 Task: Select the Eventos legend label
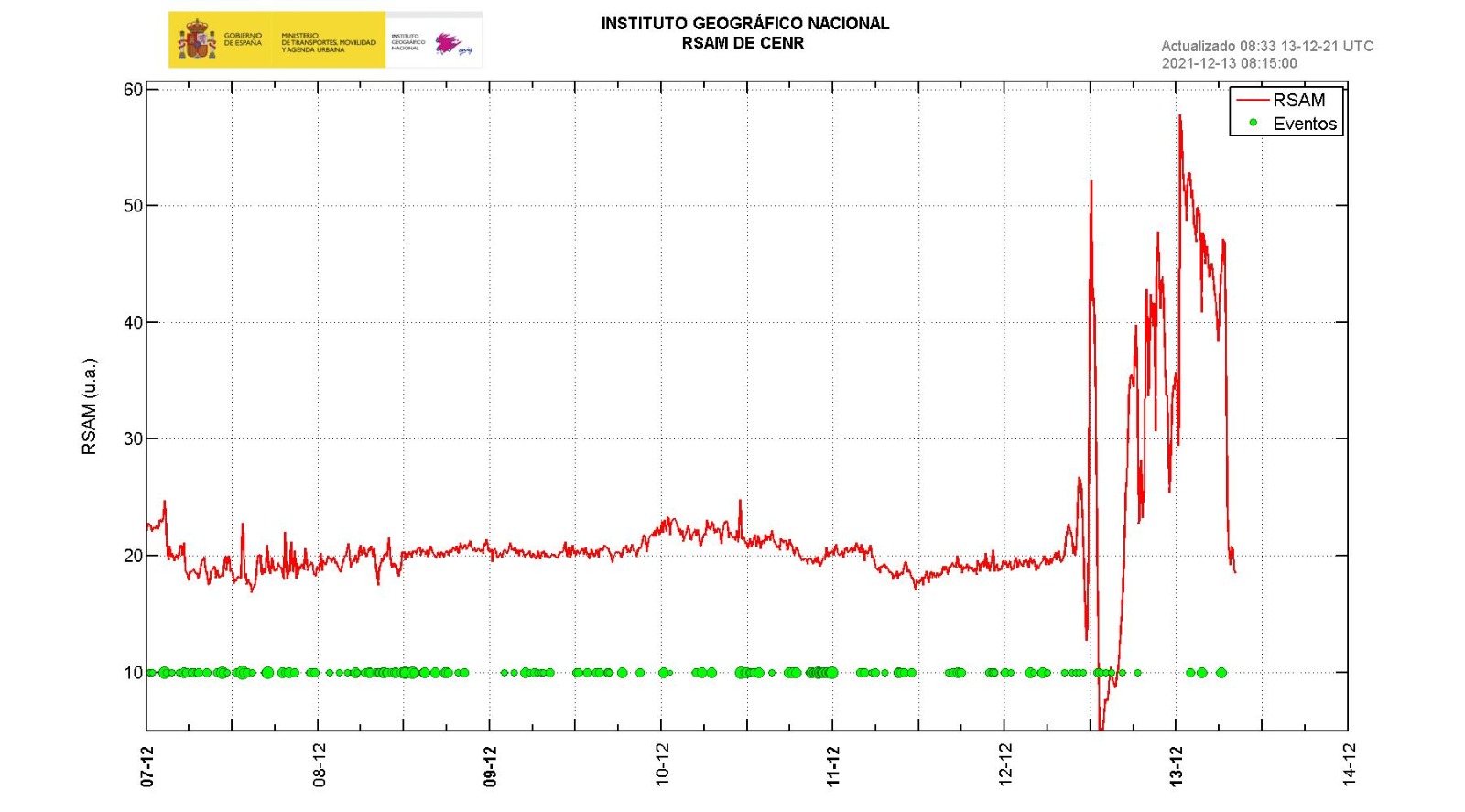pyautogui.click(x=1305, y=124)
